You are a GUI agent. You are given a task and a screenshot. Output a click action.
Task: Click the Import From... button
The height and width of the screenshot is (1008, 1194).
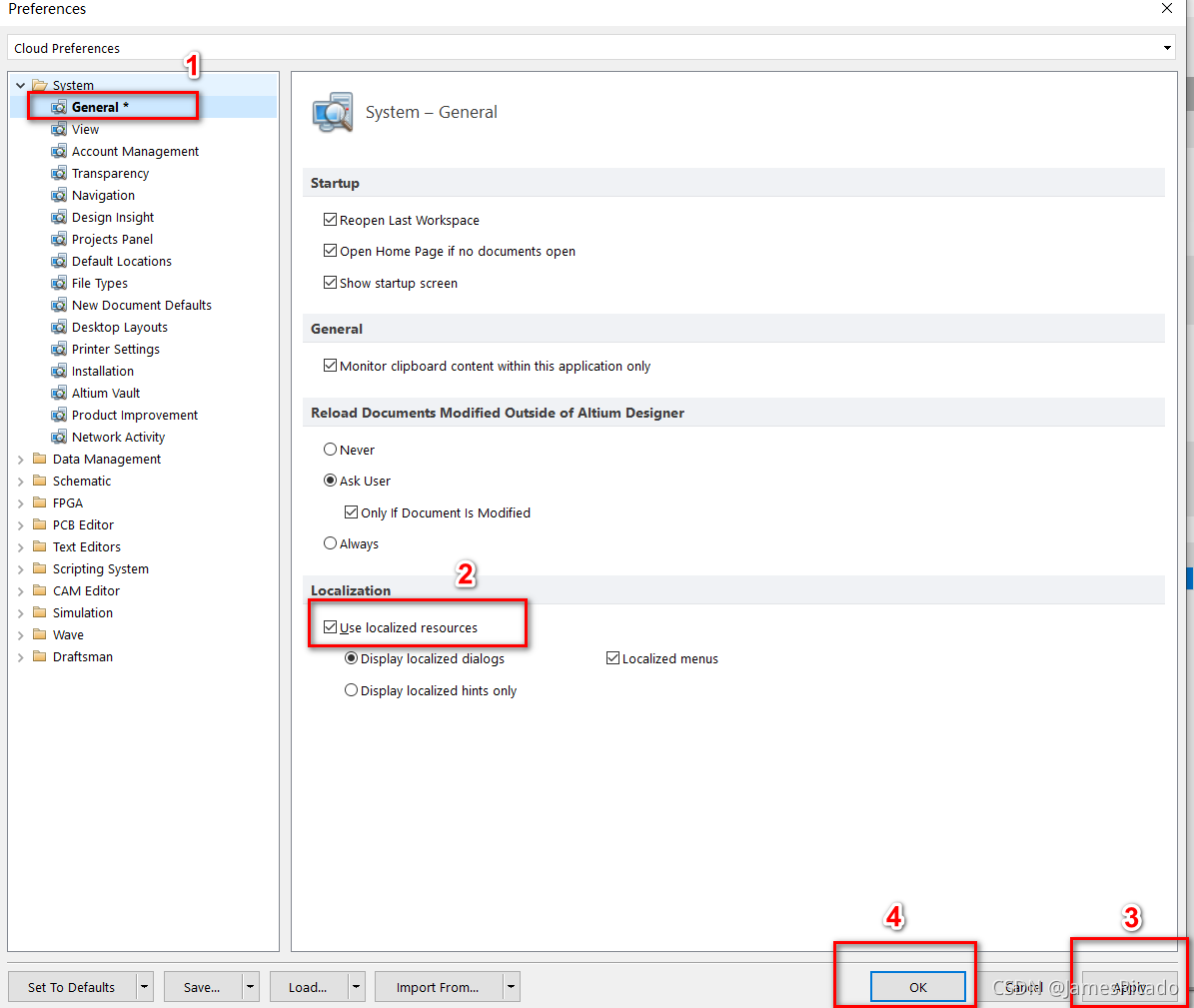(x=439, y=987)
